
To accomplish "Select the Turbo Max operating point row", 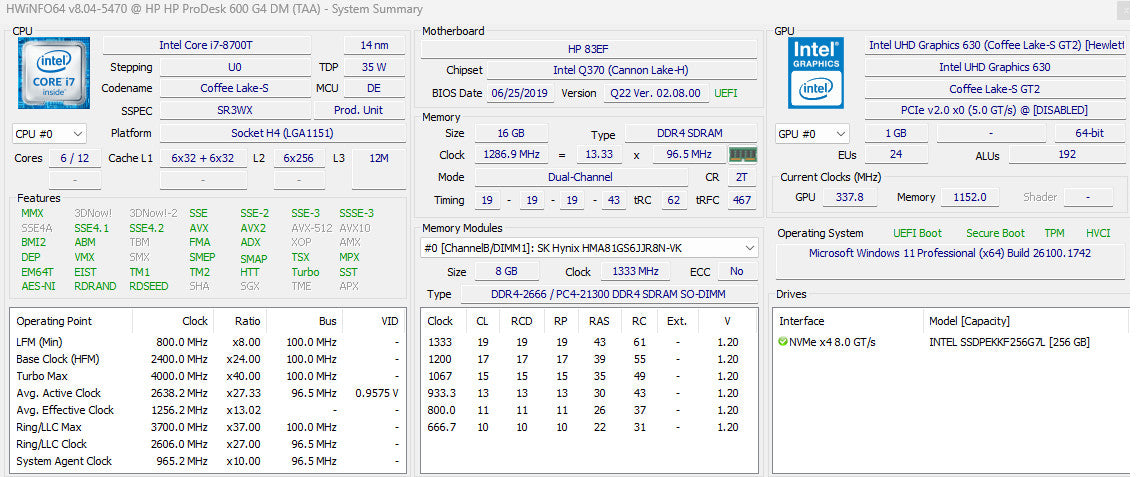I will (208, 376).
